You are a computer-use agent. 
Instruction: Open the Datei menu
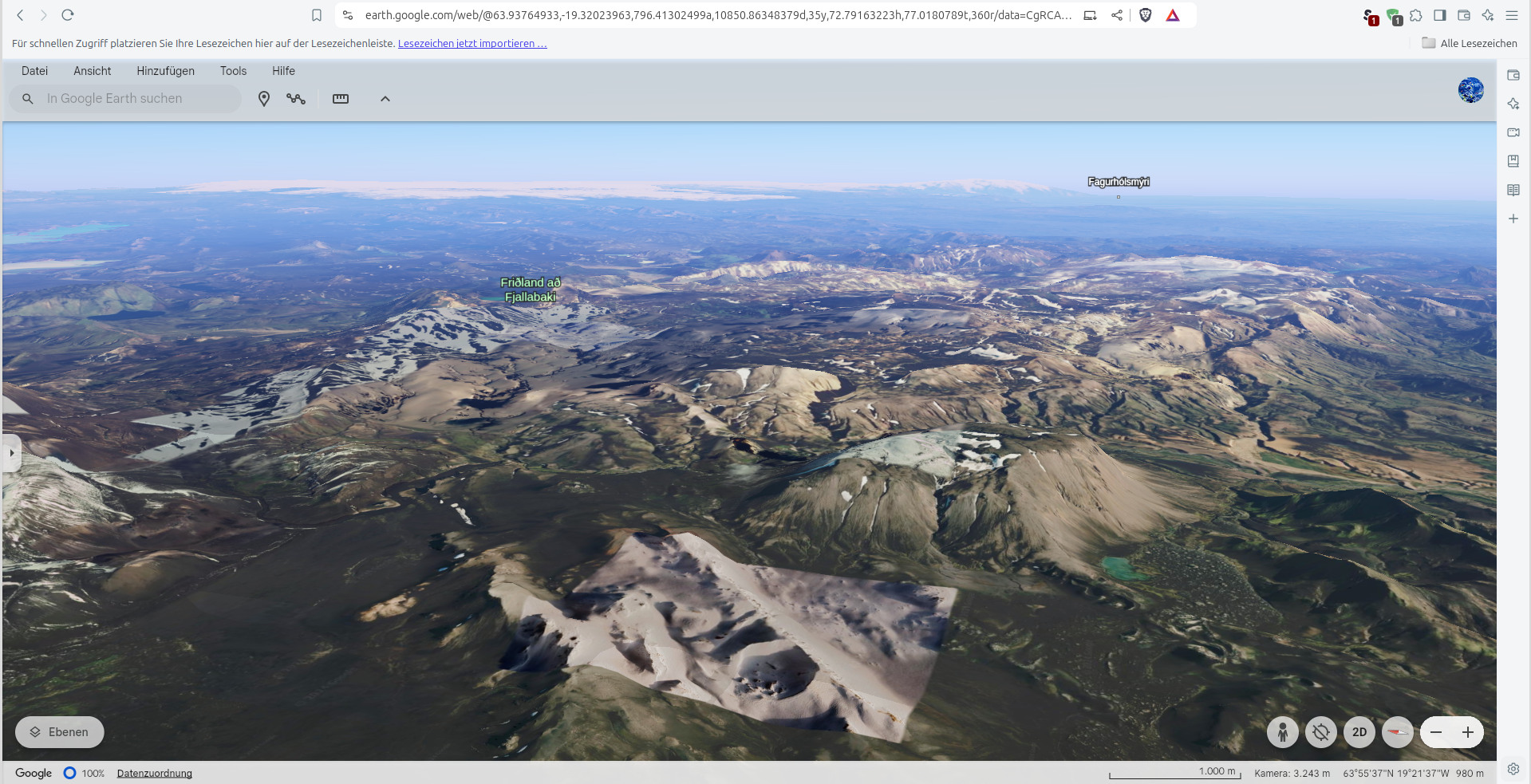point(34,71)
